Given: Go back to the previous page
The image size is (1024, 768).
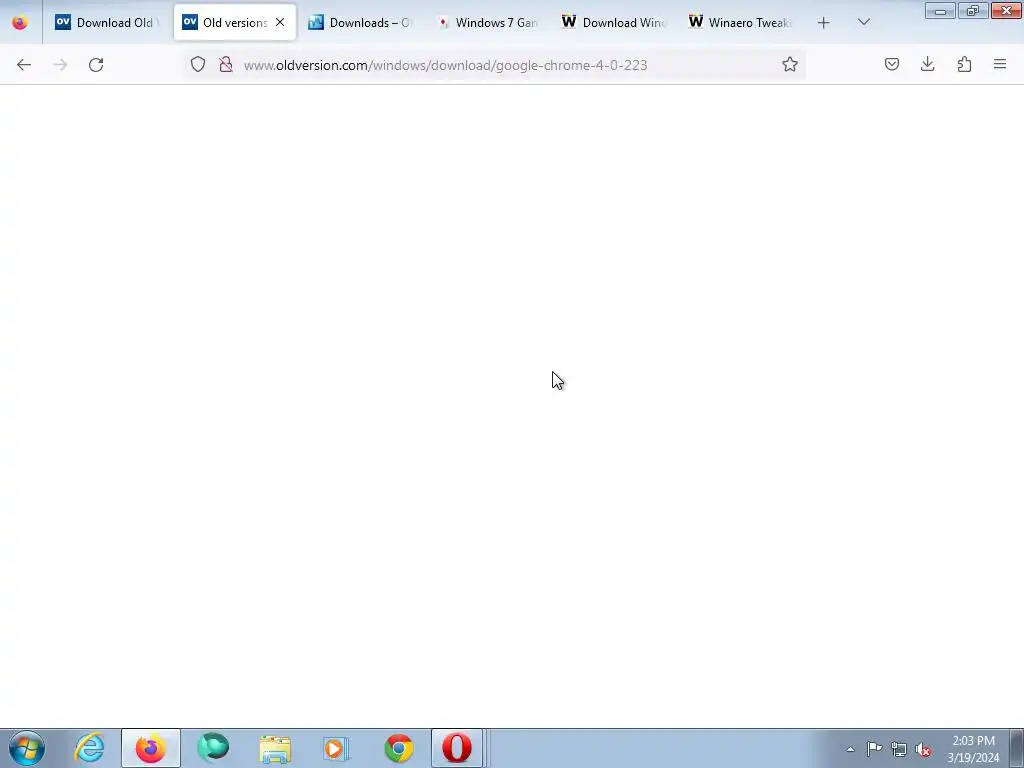Looking at the screenshot, I should [24, 65].
